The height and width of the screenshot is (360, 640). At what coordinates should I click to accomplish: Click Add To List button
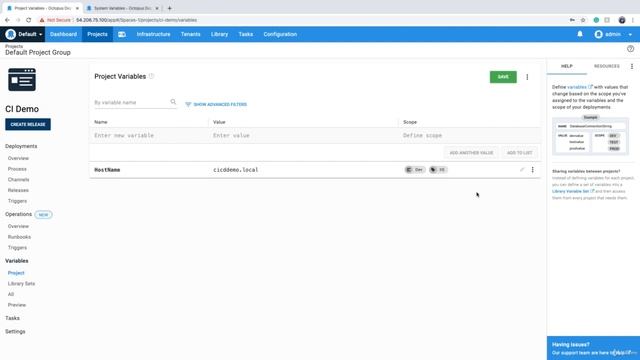pyautogui.click(x=519, y=153)
